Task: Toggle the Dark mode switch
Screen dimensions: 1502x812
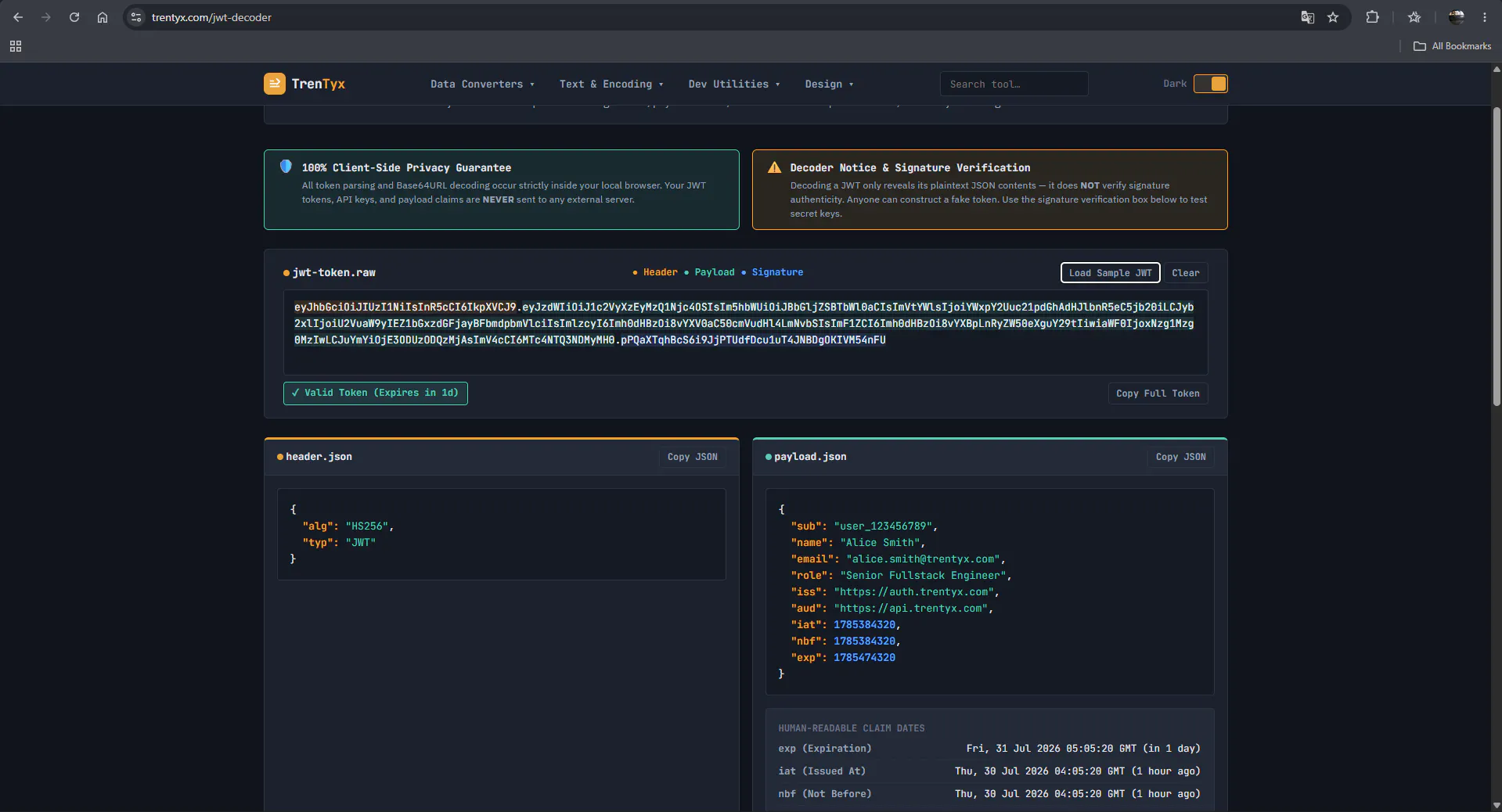Action: [x=1211, y=84]
